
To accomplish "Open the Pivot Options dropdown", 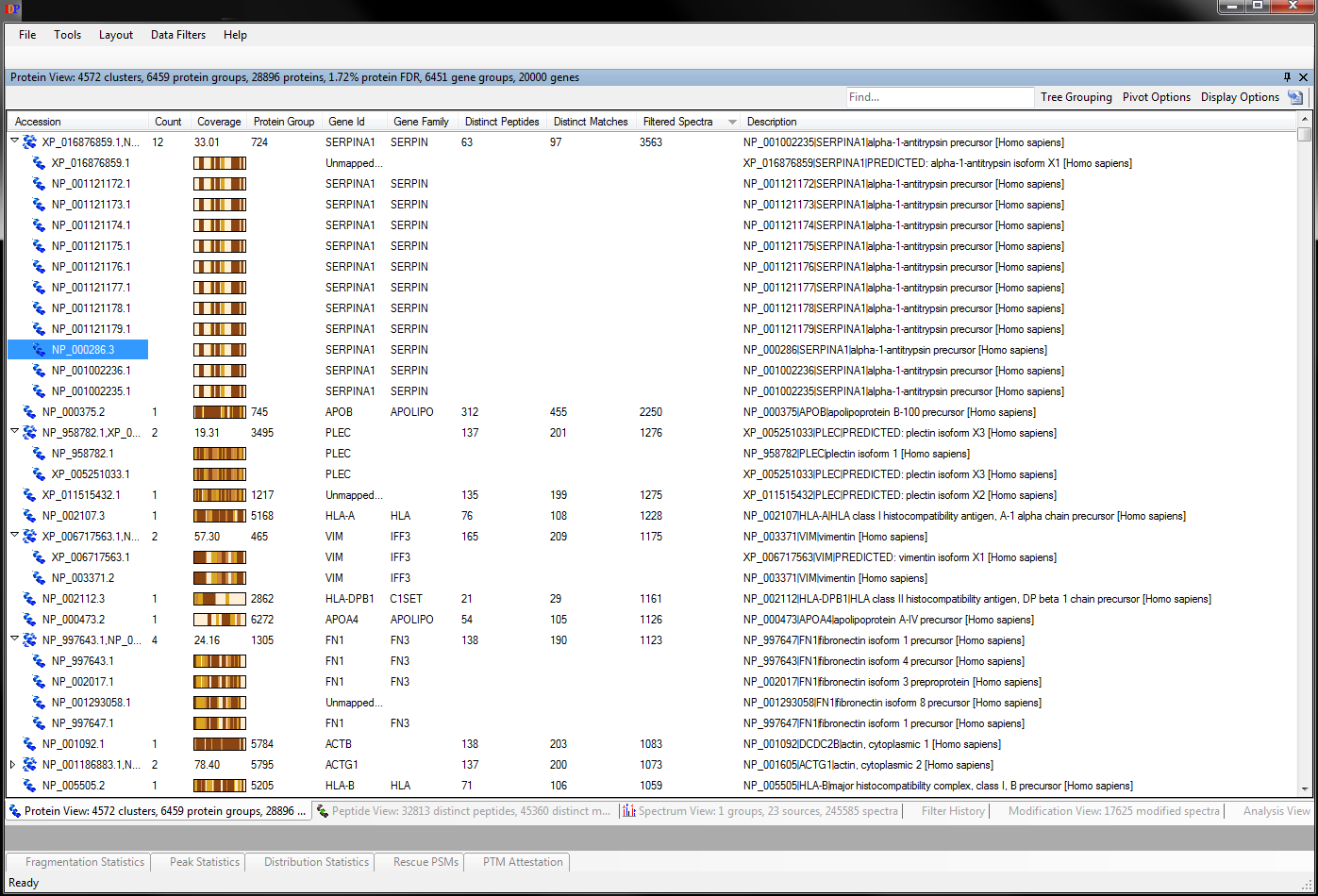I will coord(1157,97).
